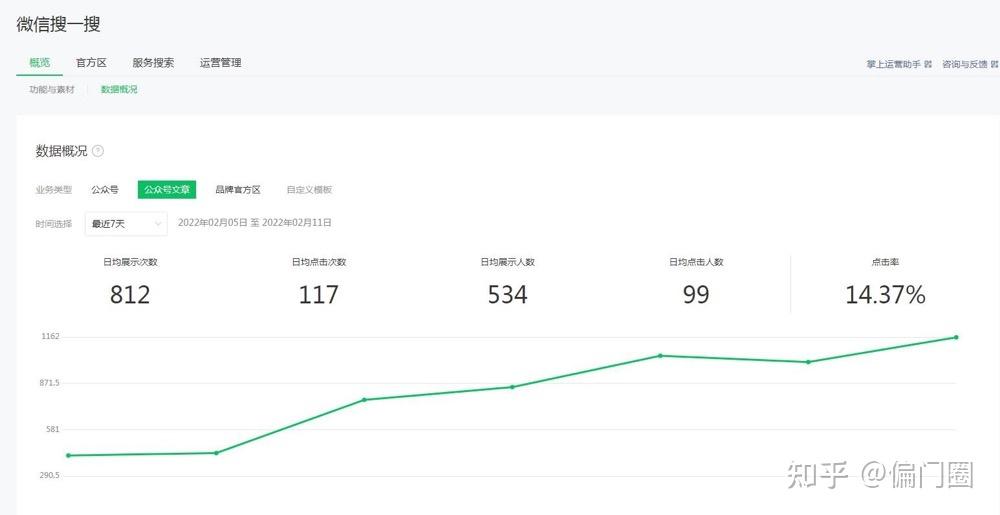Choose the 公众号文章 business type

click(167, 190)
